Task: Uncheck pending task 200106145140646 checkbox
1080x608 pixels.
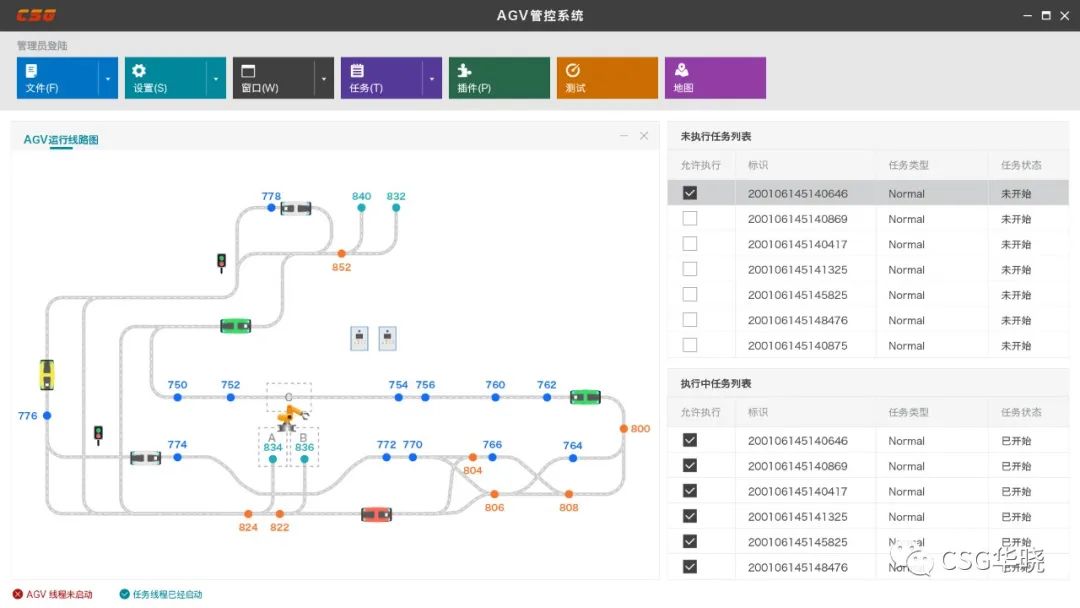Action: [689, 193]
